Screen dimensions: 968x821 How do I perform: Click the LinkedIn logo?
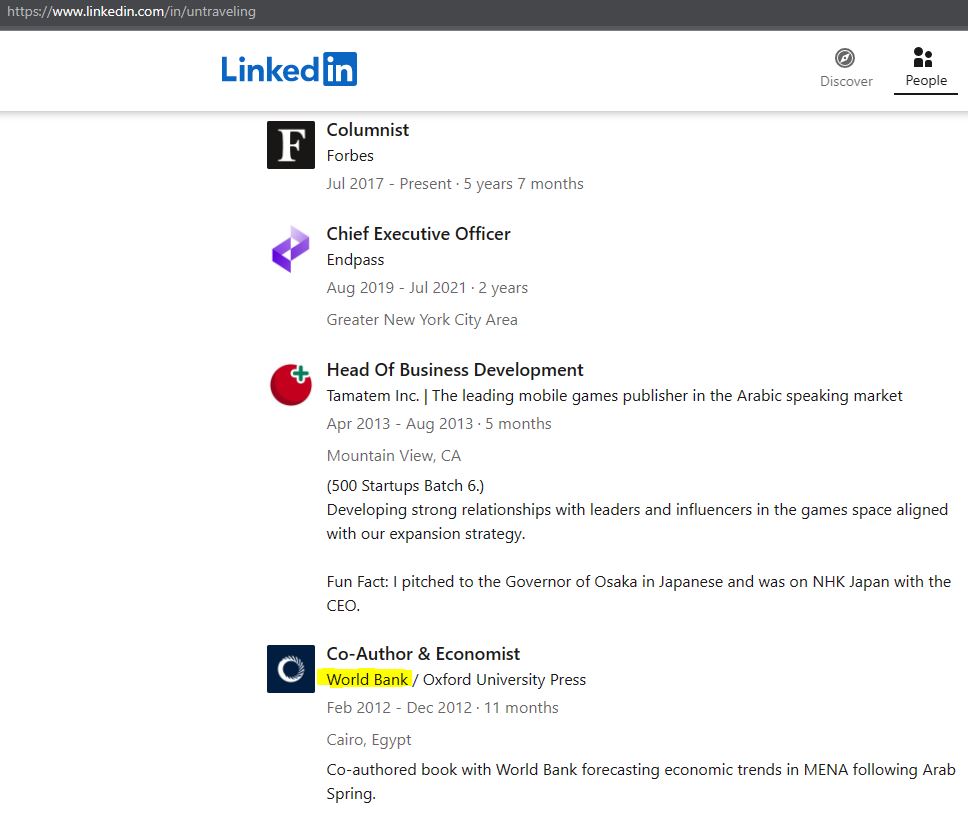tap(289, 69)
